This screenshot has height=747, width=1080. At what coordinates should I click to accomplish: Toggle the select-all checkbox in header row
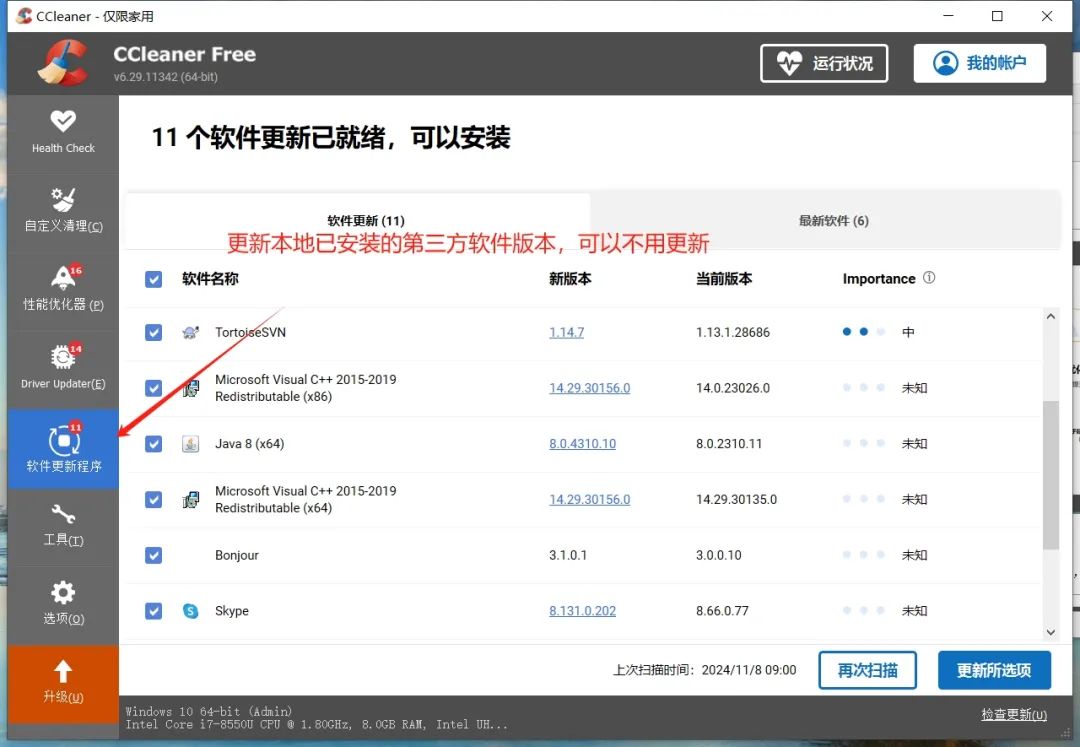[x=153, y=279]
